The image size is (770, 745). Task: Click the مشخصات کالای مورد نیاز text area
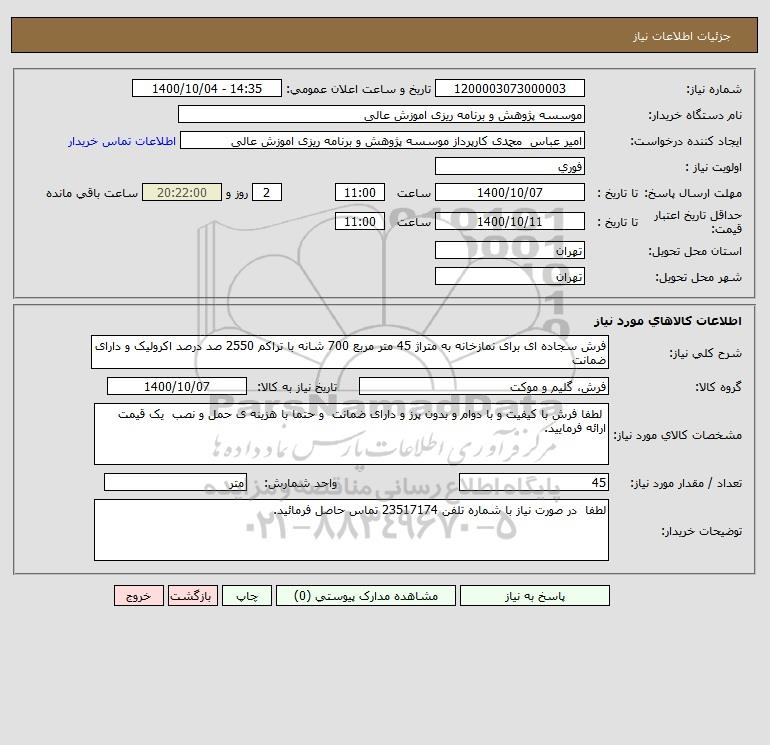coord(351,434)
